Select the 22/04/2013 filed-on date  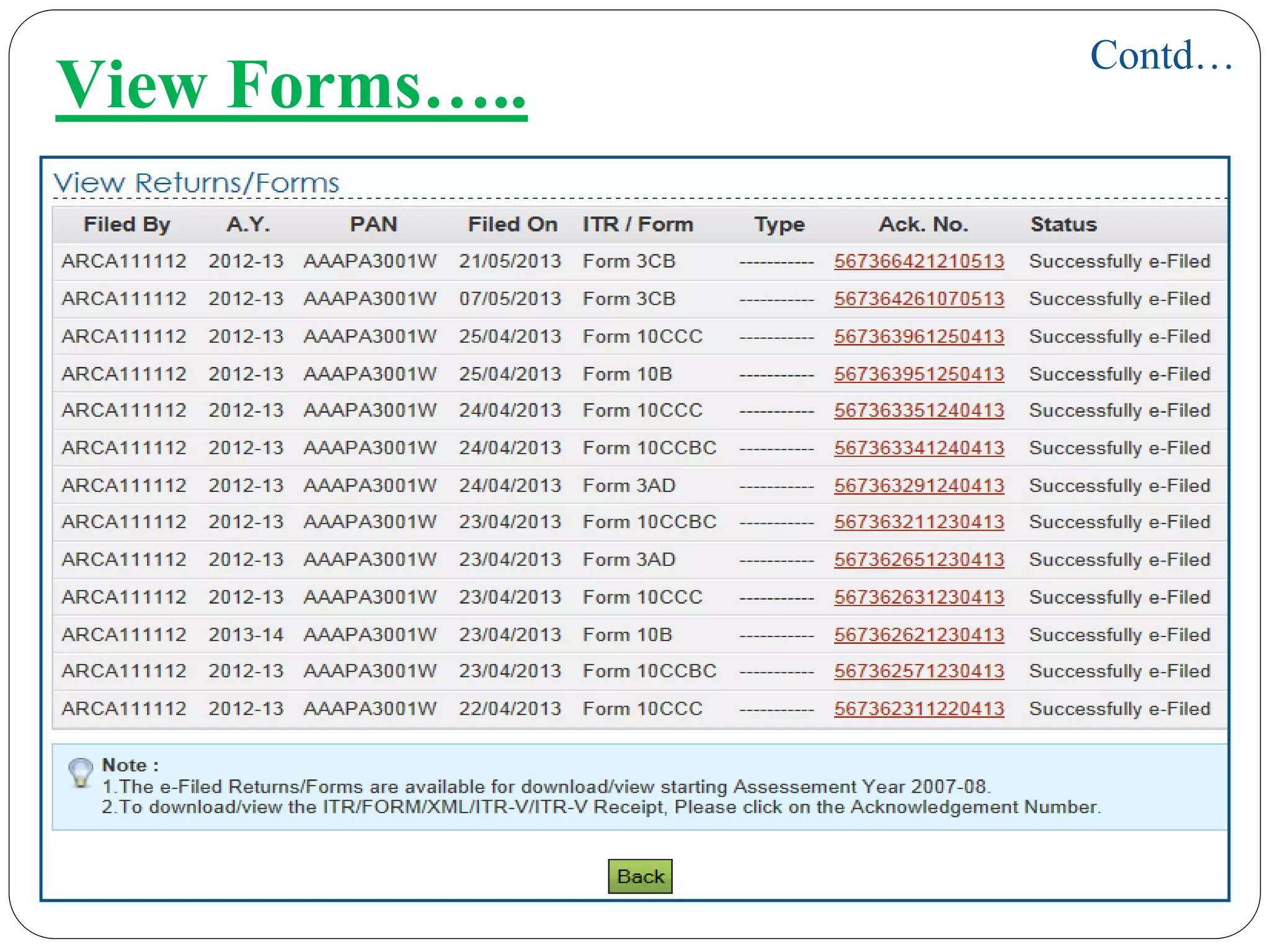510,709
